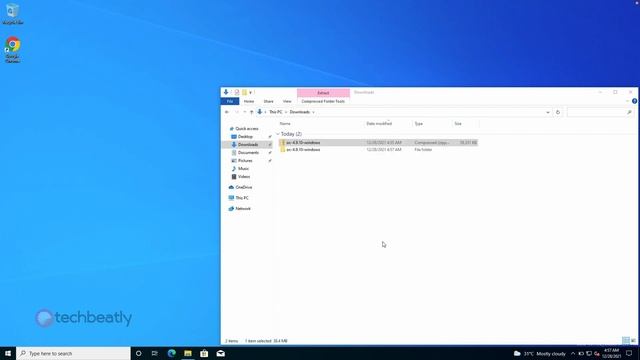The width and height of the screenshot is (640, 360).
Task: Open the weather widget on taskbar
Action: [540, 353]
